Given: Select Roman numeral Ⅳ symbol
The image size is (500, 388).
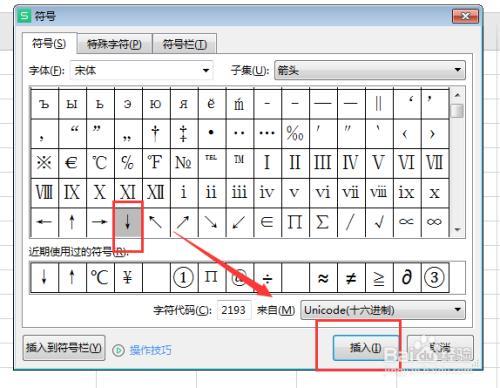Looking at the screenshot, I should pos(351,163).
